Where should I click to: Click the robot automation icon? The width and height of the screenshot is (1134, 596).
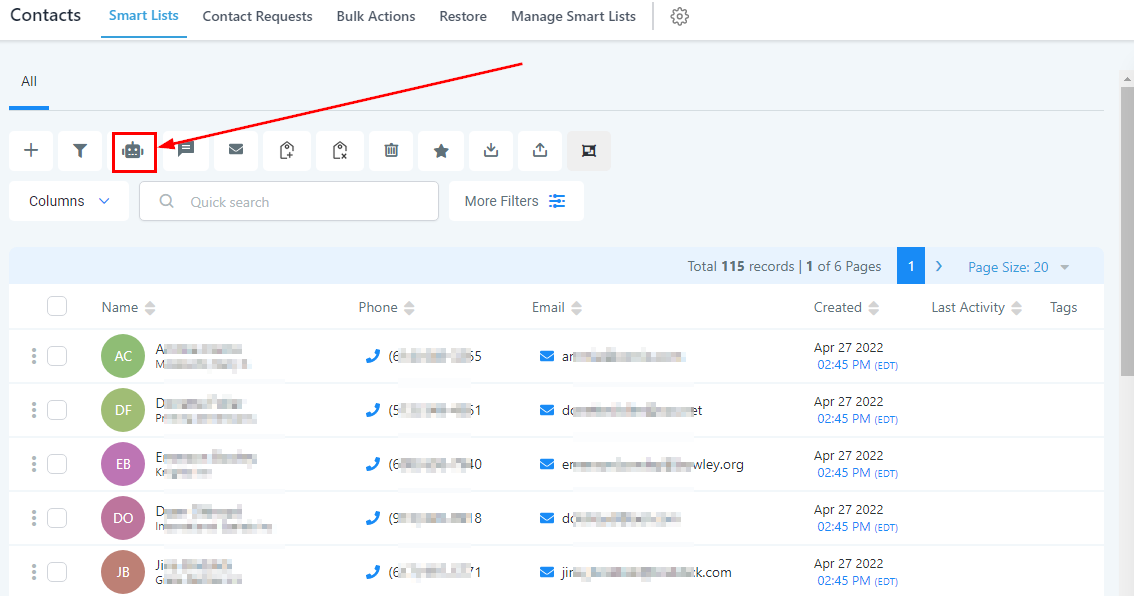click(133, 151)
